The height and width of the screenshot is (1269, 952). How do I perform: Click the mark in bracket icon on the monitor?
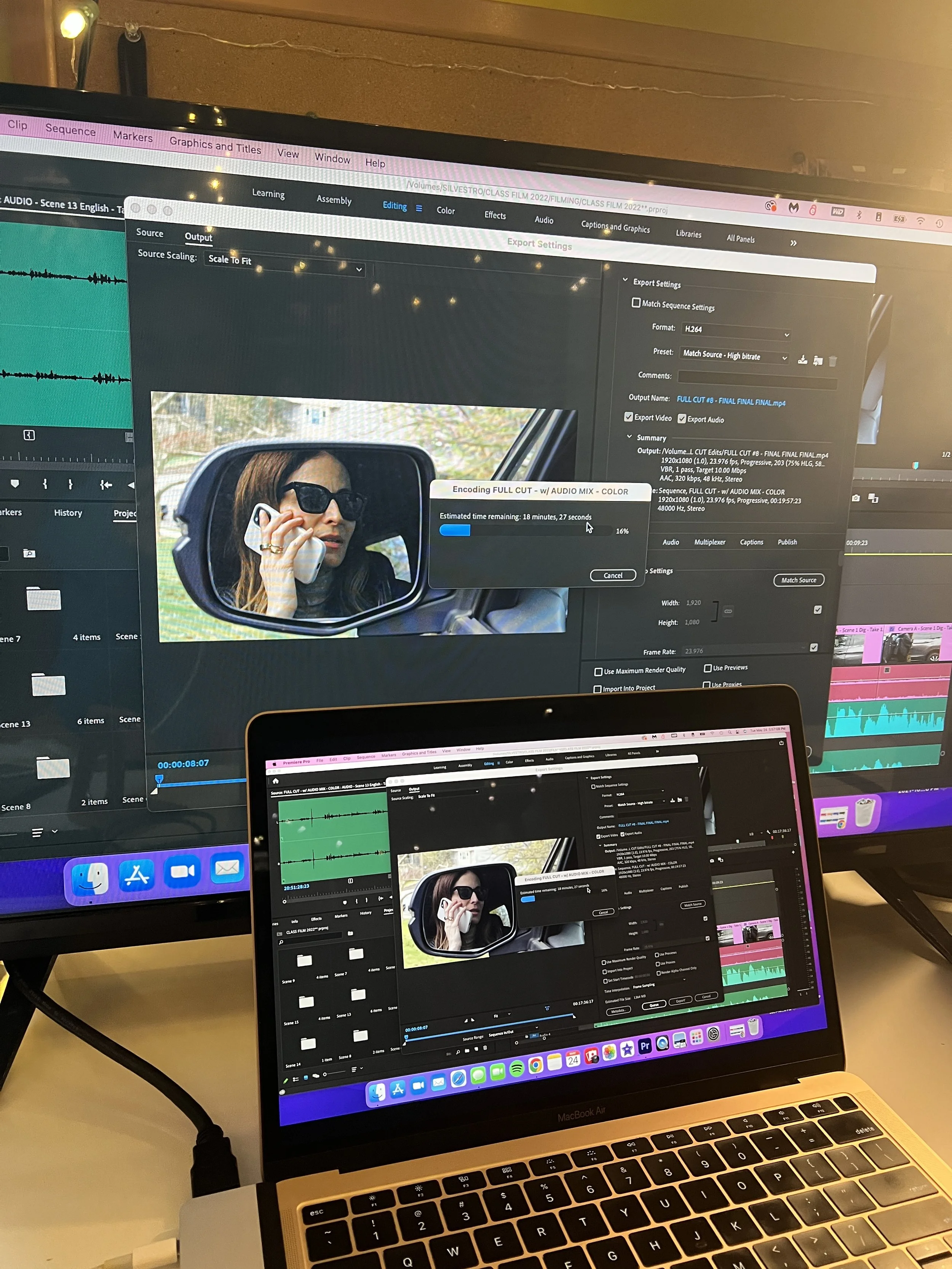point(45,484)
